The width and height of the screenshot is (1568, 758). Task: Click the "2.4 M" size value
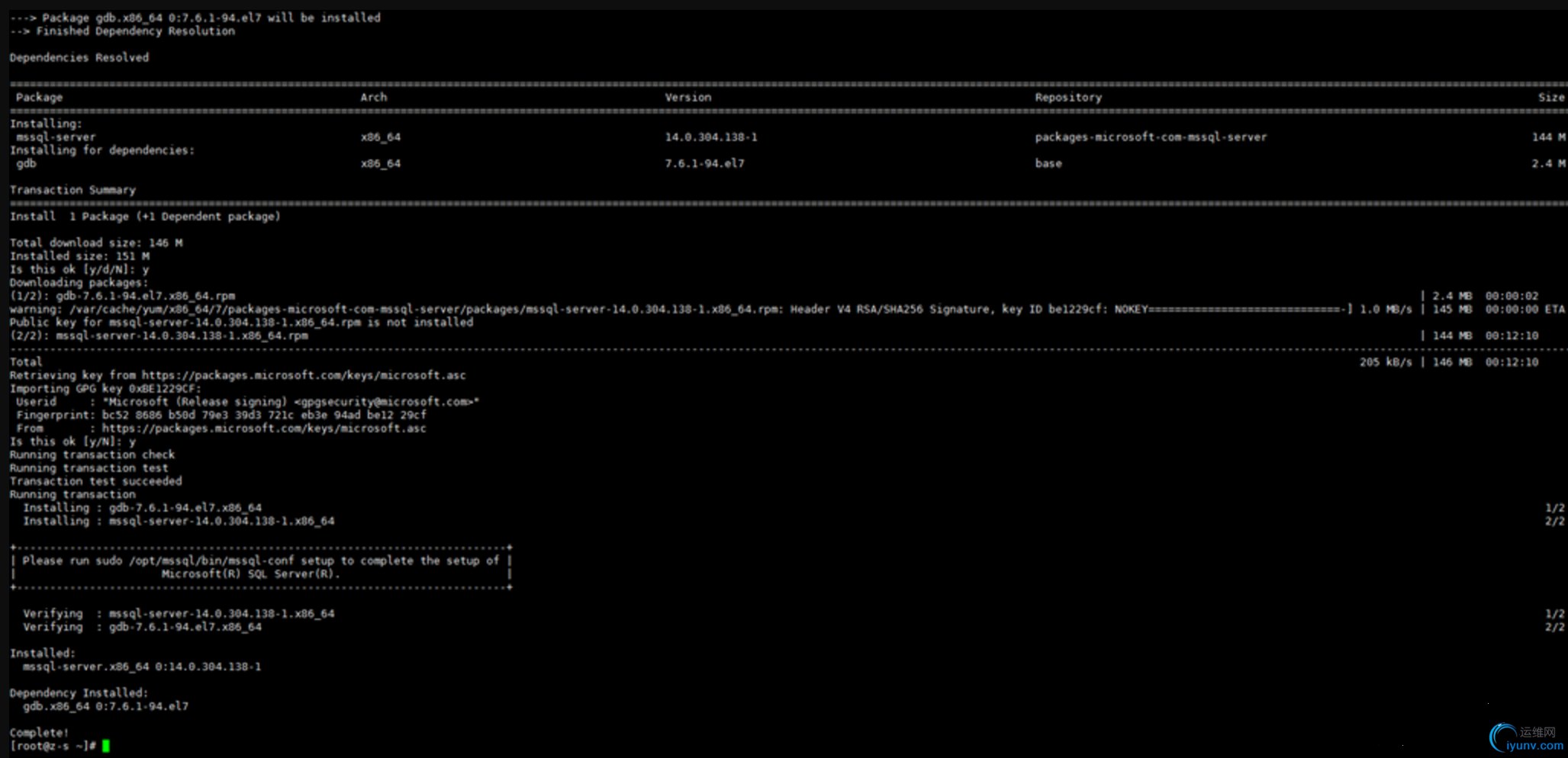[x=1548, y=163]
